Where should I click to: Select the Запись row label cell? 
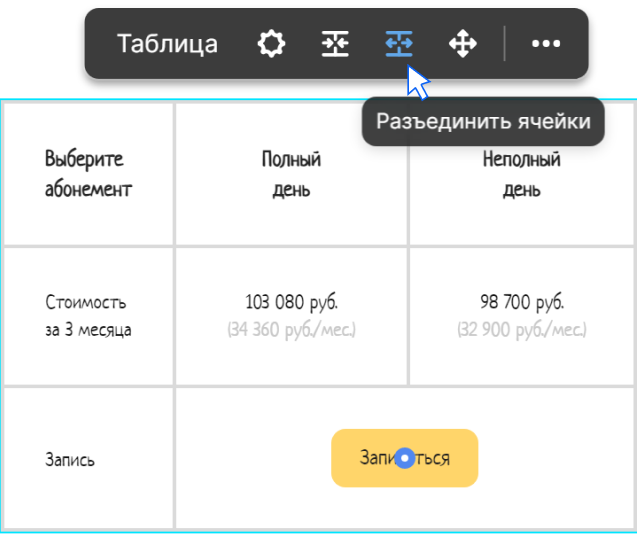pos(89,458)
